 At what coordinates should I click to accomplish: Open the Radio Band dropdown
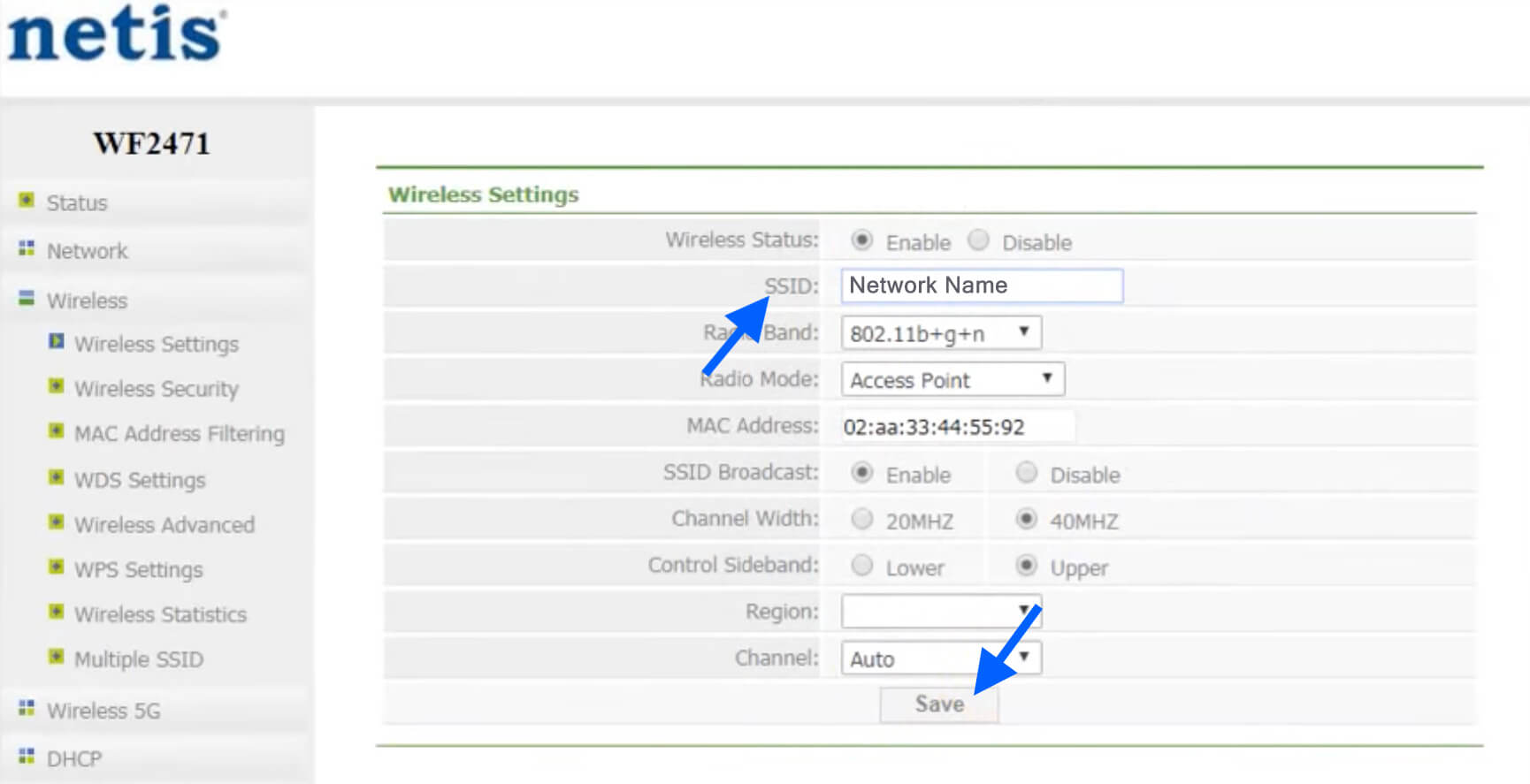[941, 333]
